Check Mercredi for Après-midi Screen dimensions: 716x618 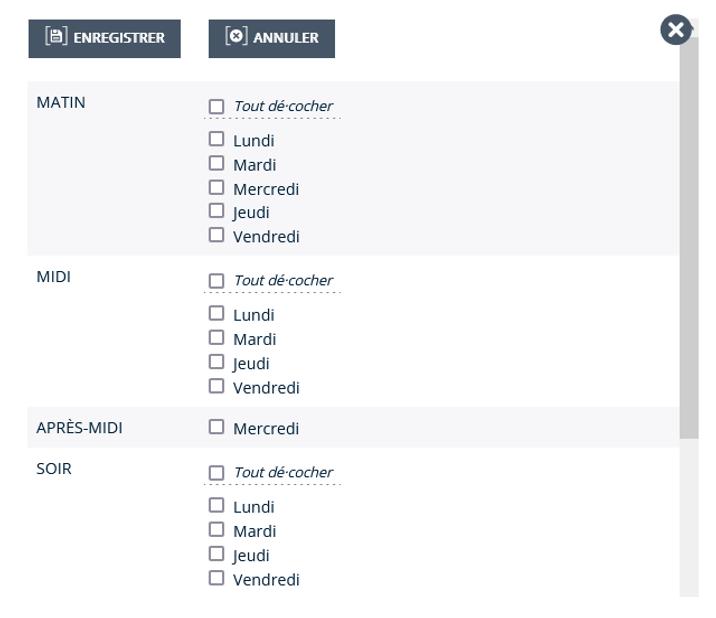tap(216, 427)
